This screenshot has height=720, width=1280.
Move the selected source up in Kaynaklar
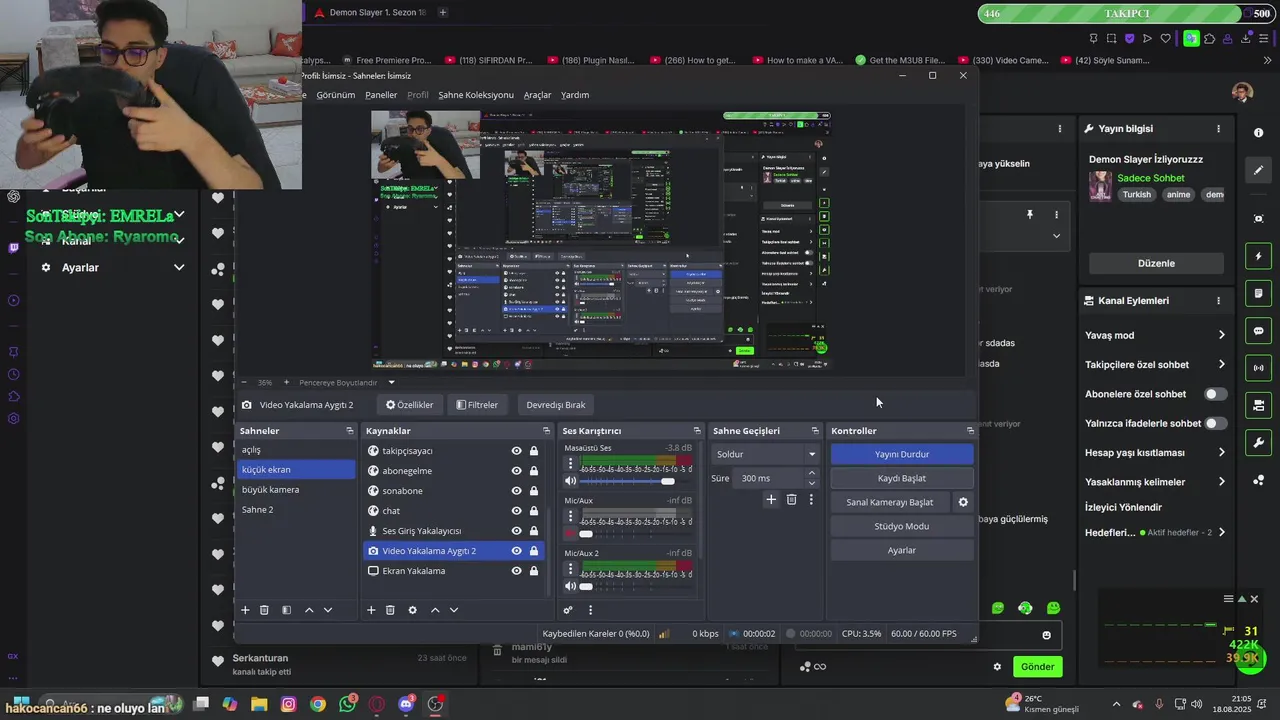[435, 610]
